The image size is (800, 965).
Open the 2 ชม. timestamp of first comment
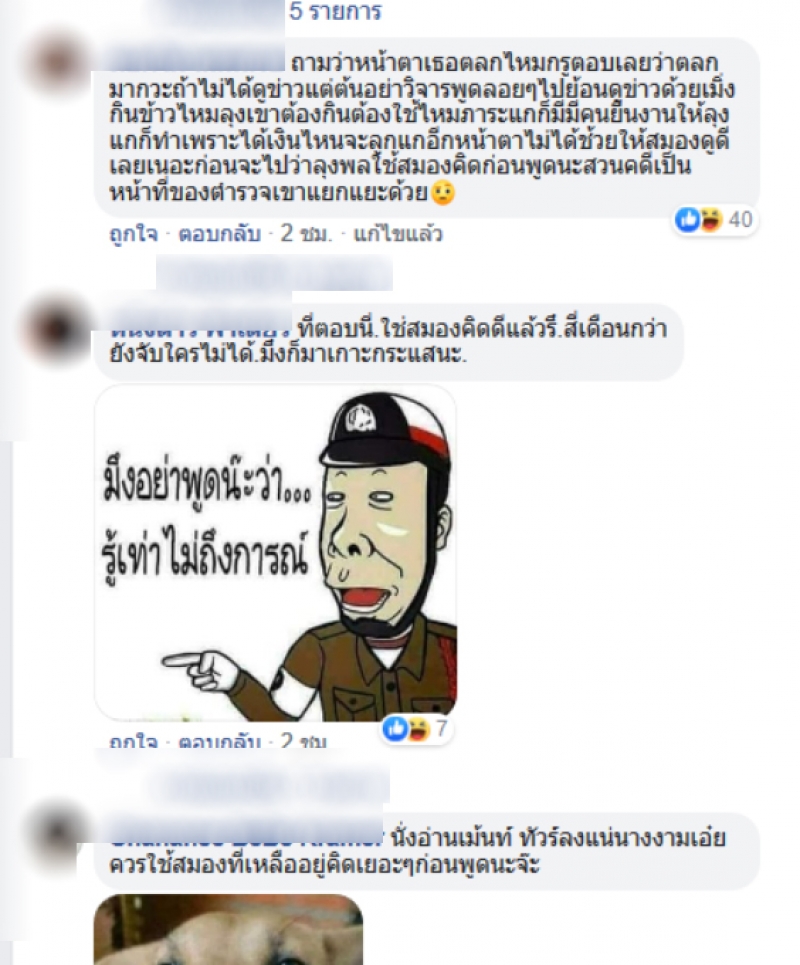[306, 234]
